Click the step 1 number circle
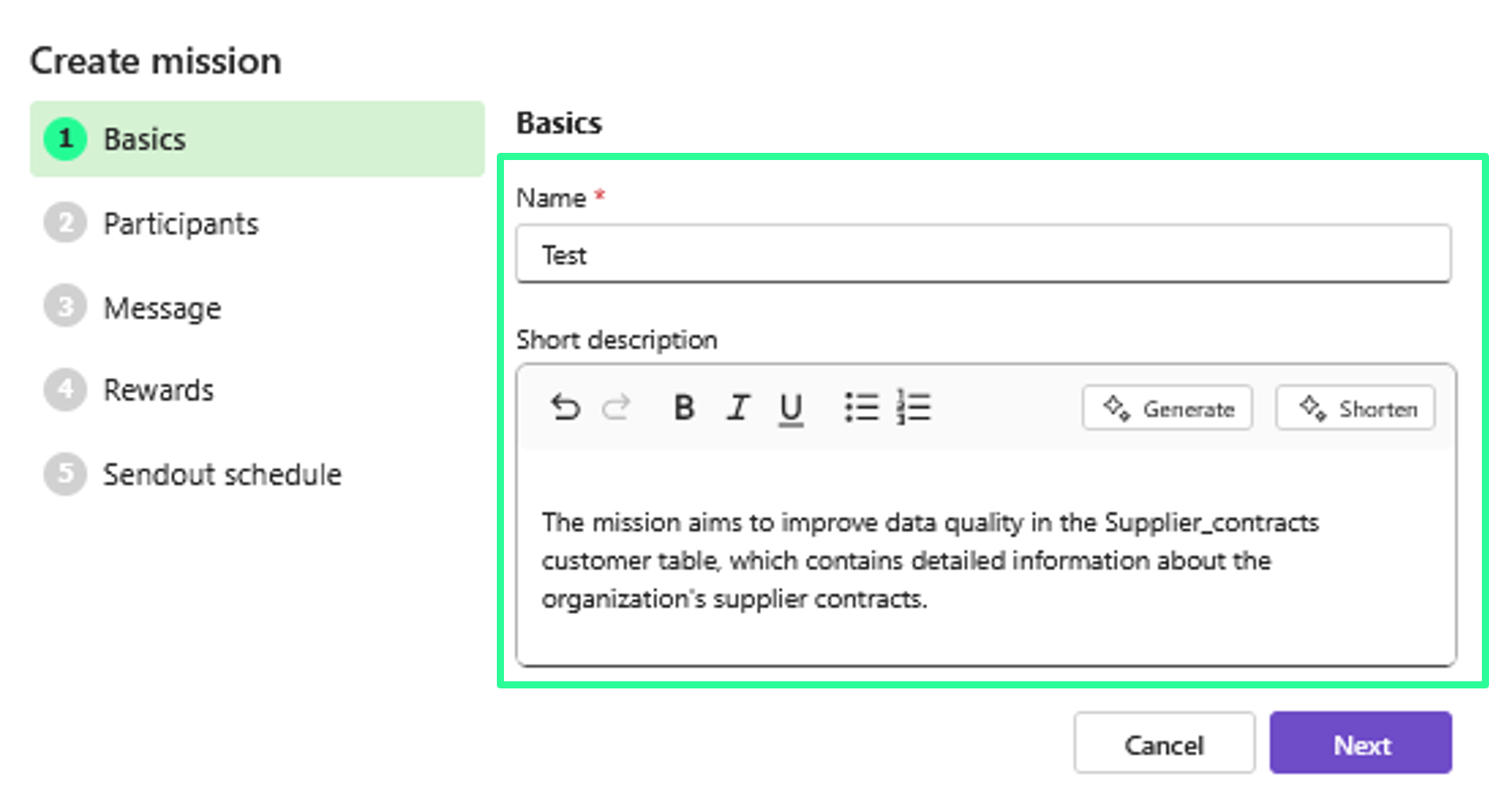The height and width of the screenshot is (812, 1489). point(66,139)
